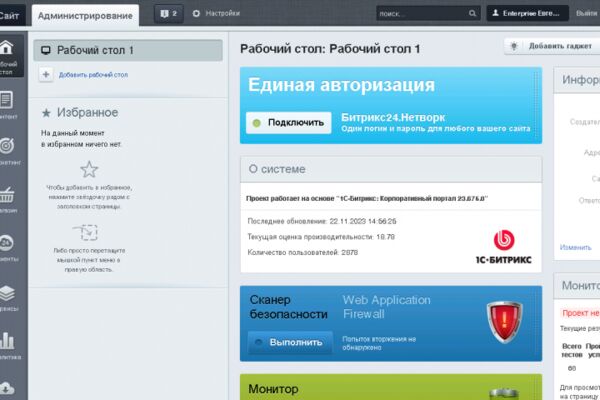Click the Выйти logout link

click(x=587, y=13)
